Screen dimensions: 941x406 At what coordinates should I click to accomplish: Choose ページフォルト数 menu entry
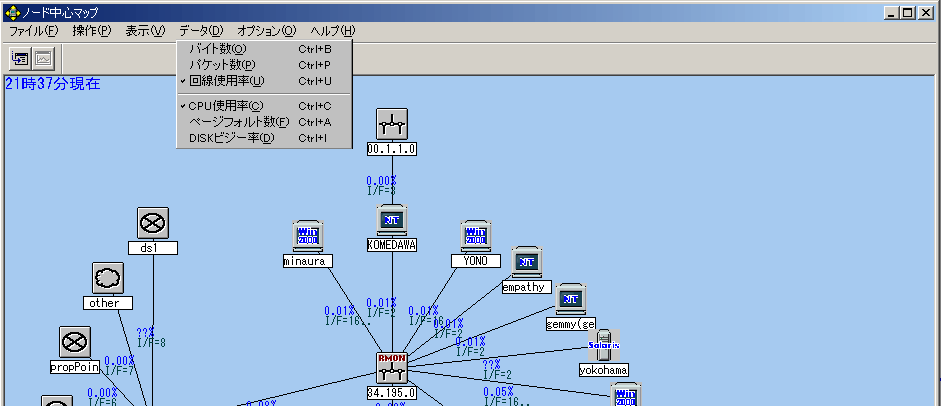pyautogui.click(x=264, y=122)
